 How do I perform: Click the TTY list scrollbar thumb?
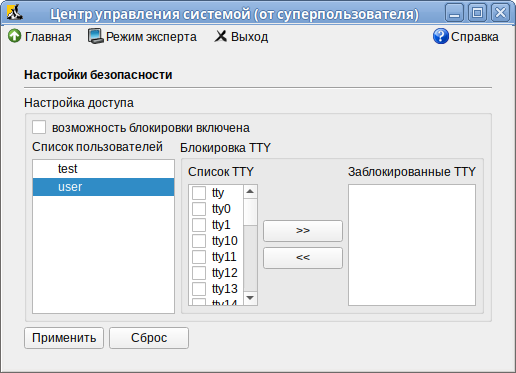point(250,212)
